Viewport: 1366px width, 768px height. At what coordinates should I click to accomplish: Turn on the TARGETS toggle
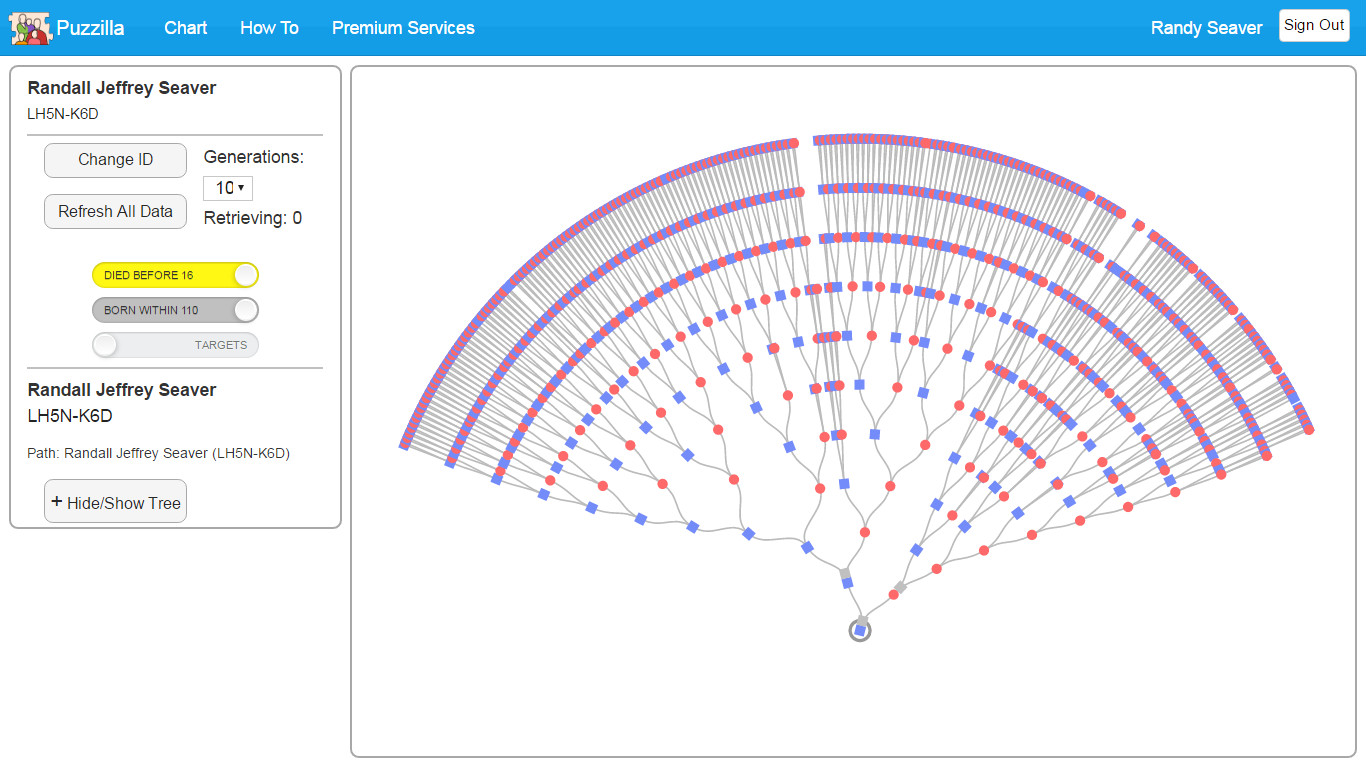pyautogui.click(x=175, y=345)
